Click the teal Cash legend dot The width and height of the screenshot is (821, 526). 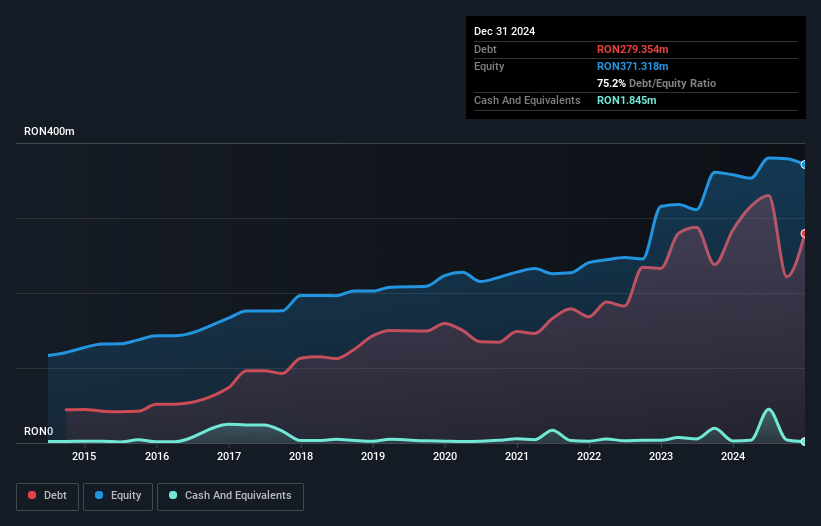coord(173,495)
